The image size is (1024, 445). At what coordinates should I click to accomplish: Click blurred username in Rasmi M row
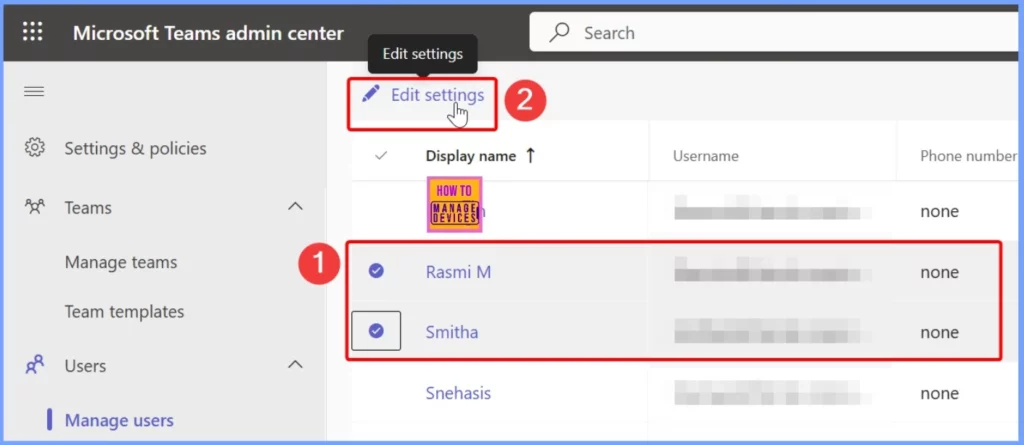pyautogui.click(x=773, y=269)
